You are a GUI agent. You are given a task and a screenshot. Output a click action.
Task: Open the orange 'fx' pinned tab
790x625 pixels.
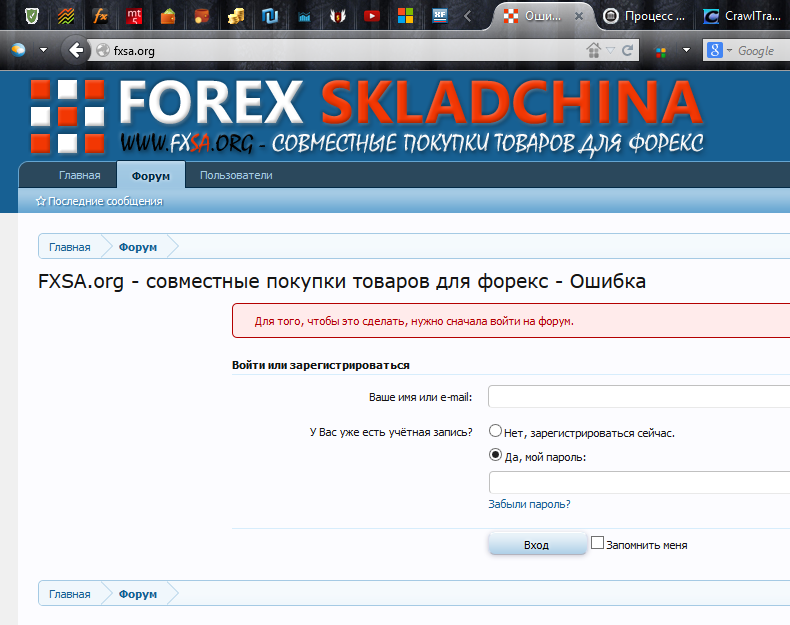[100, 16]
